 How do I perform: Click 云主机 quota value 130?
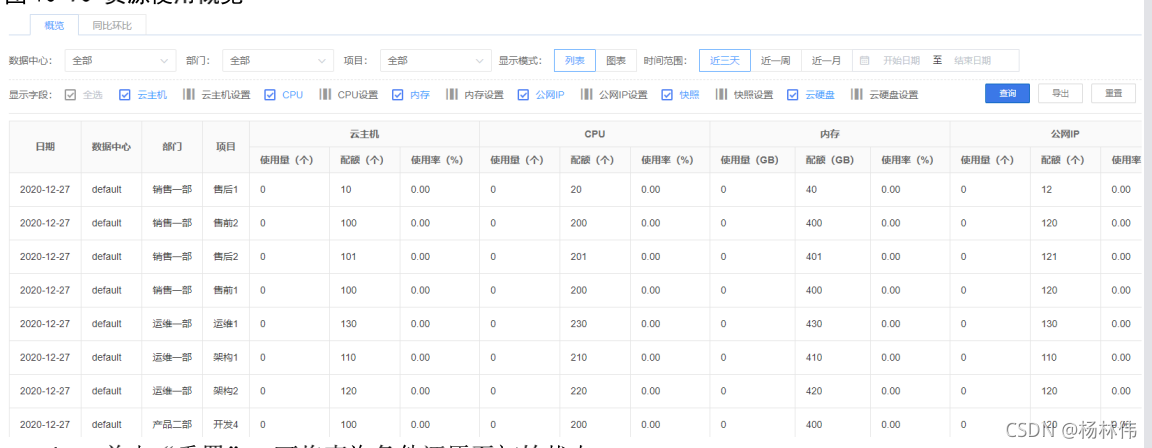pyautogui.click(x=348, y=324)
